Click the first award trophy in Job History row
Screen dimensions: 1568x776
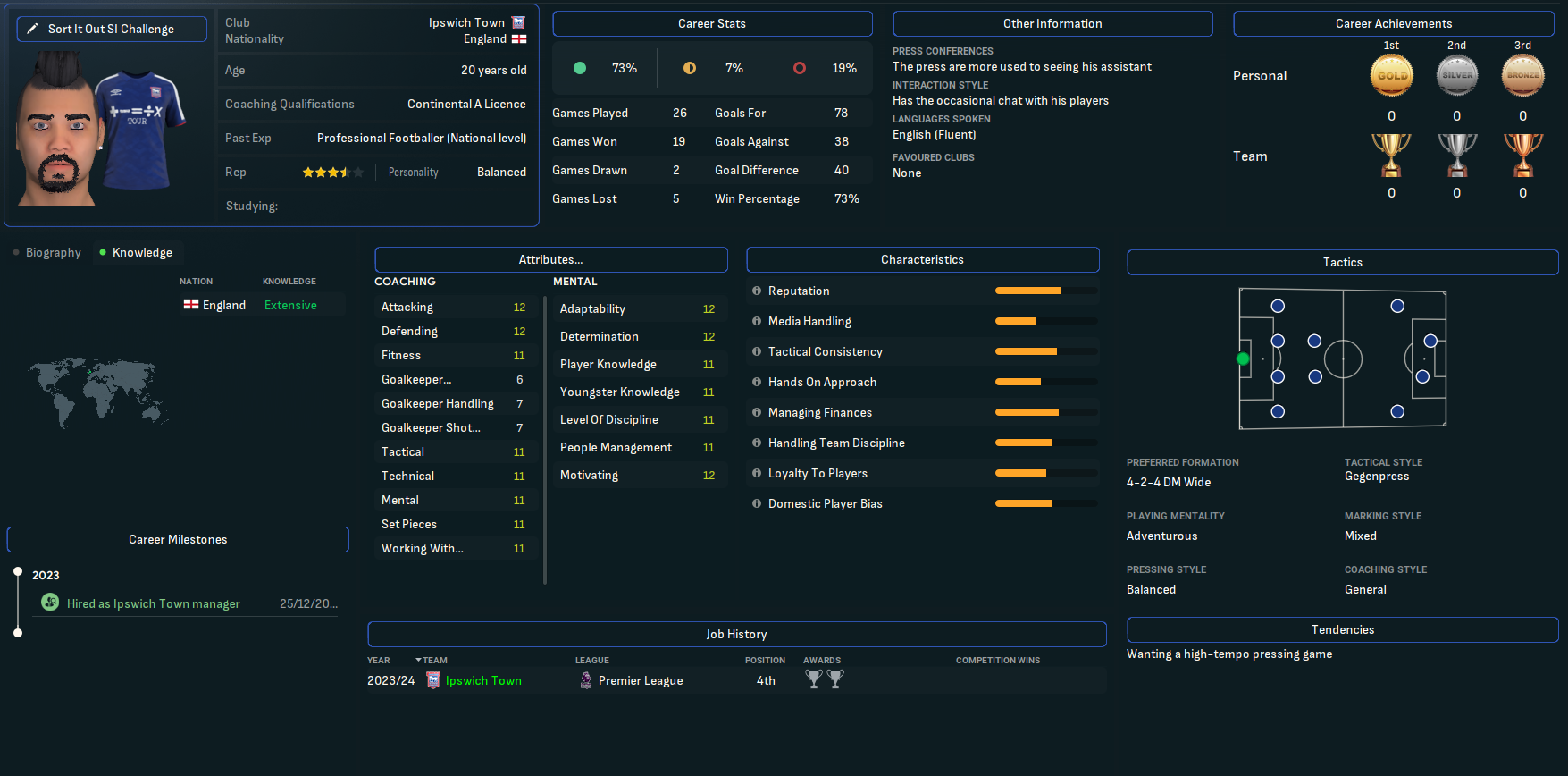(813, 679)
